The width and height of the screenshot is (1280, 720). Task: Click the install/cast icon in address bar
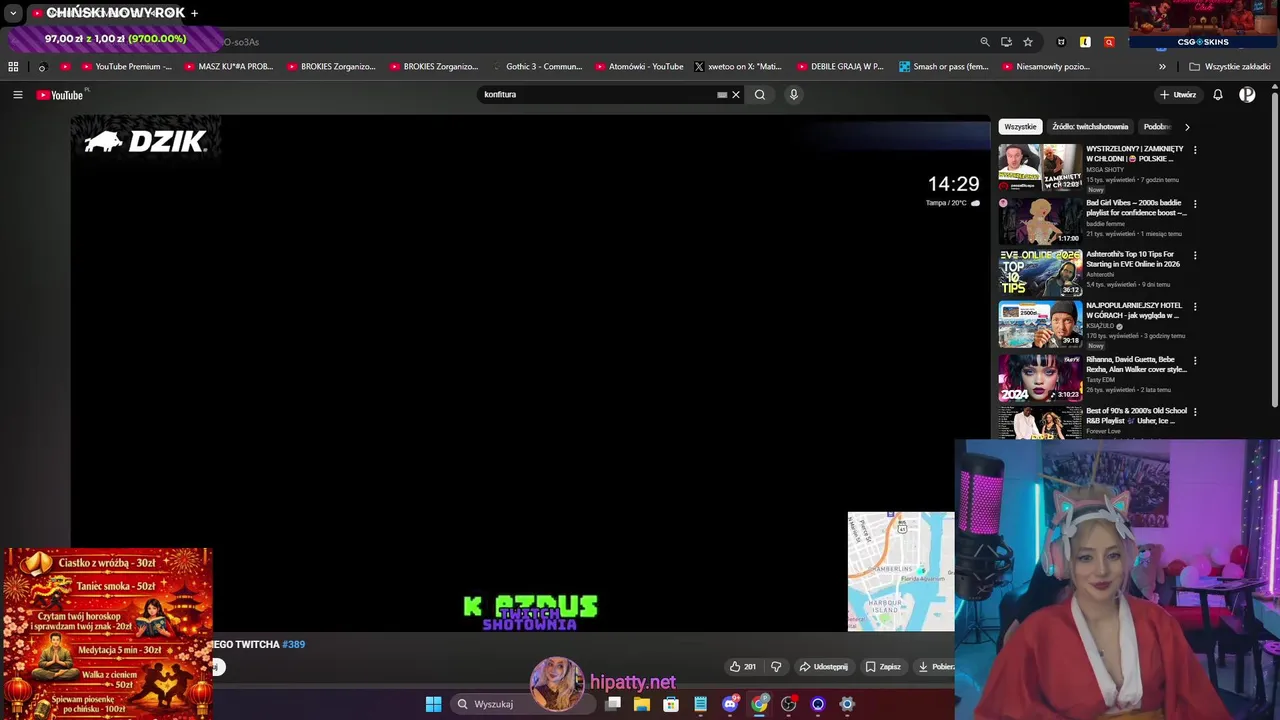[x=1006, y=42]
